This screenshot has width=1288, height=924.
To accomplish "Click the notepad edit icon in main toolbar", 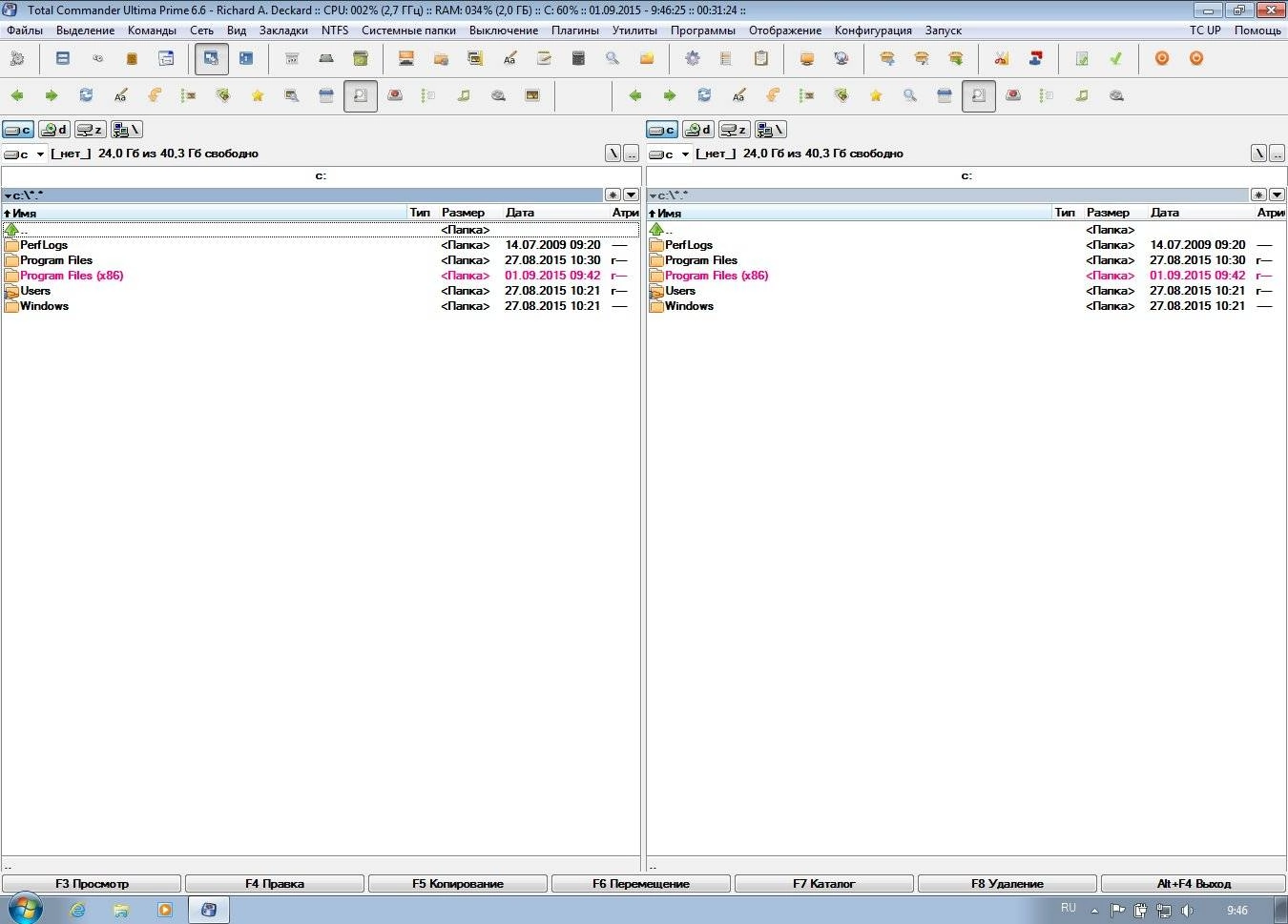I will point(544,59).
